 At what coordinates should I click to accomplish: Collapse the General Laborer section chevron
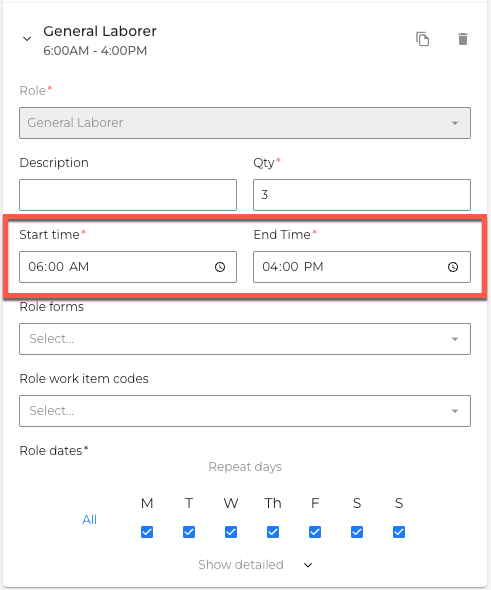[27, 39]
